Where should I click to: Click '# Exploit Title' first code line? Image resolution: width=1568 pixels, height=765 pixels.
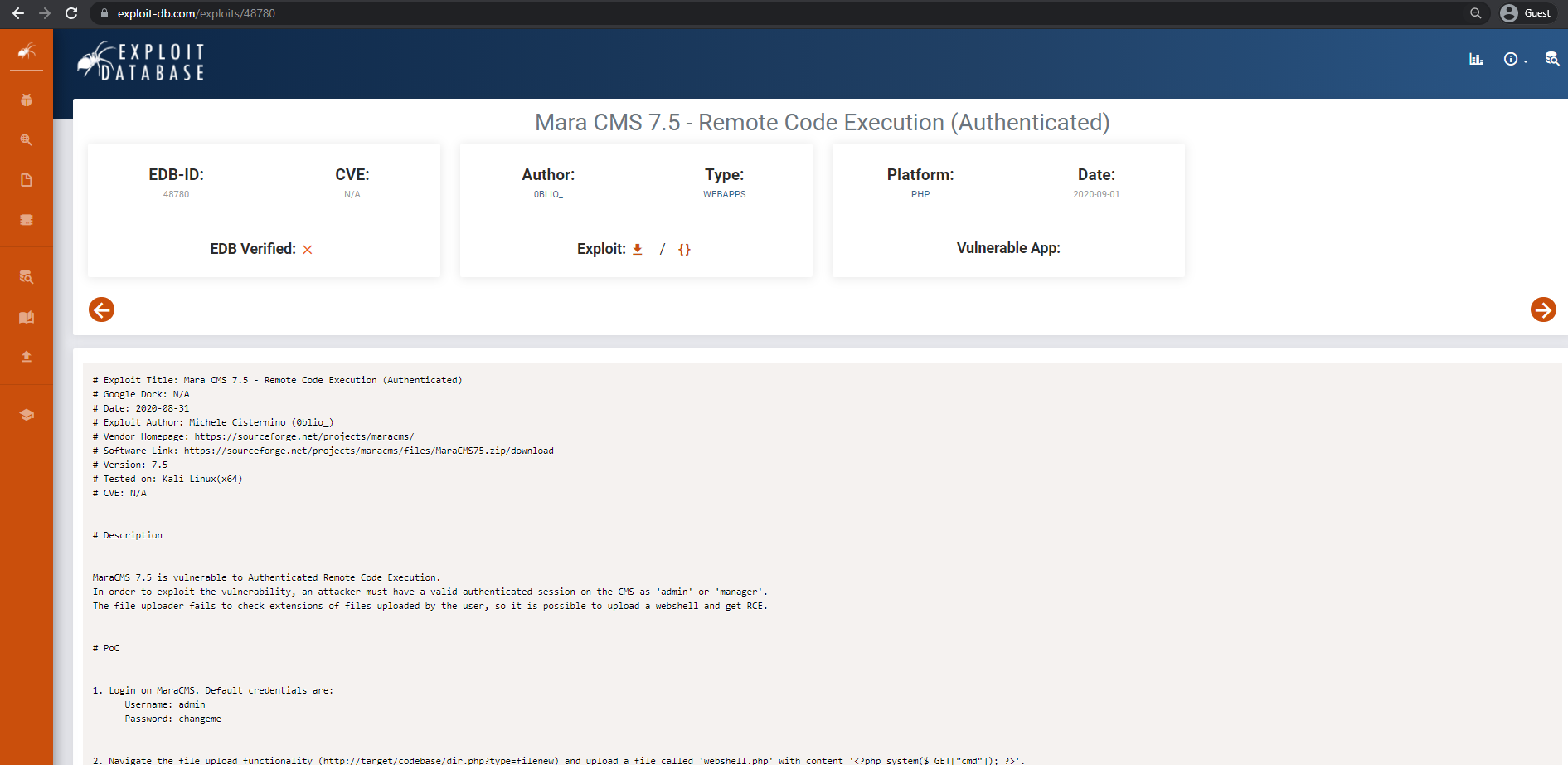[x=277, y=380]
